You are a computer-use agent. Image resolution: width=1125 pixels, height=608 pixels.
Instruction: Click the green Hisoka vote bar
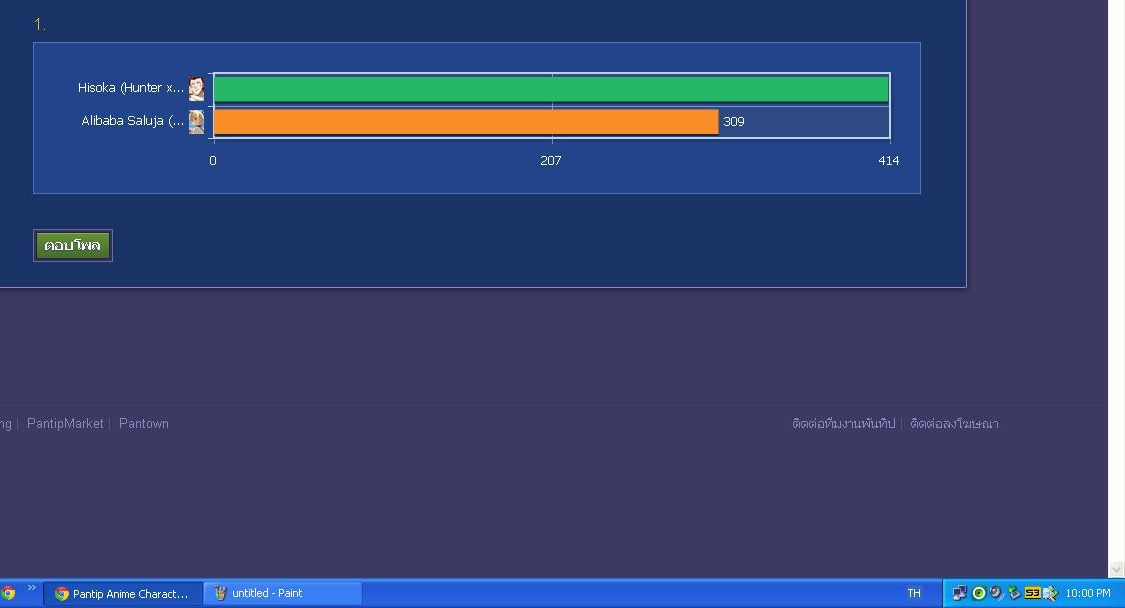[x=551, y=89]
